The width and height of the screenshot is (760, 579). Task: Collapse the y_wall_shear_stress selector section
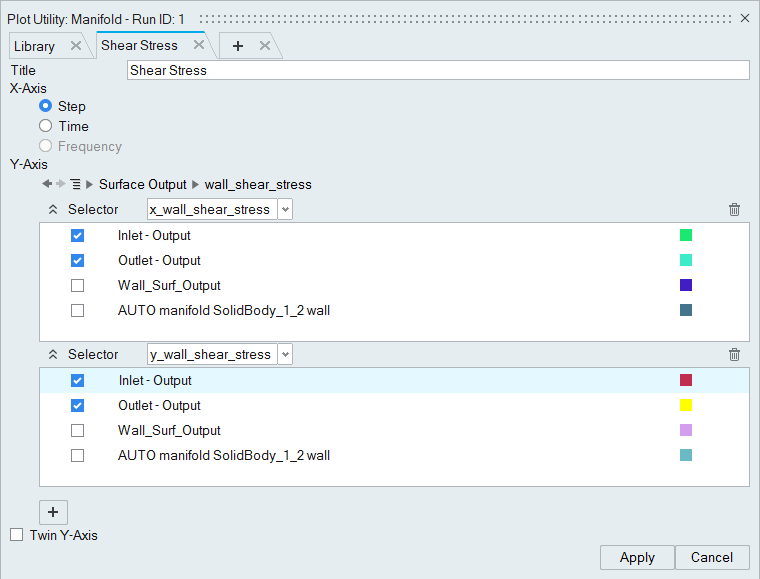pyautogui.click(x=53, y=355)
